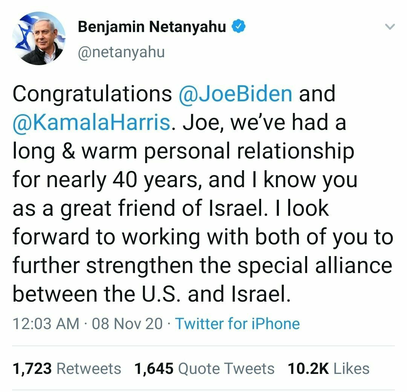The height and width of the screenshot is (392, 407).
Task: Open Benjamin Netanyahu's profile picture
Action: (39, 38)
